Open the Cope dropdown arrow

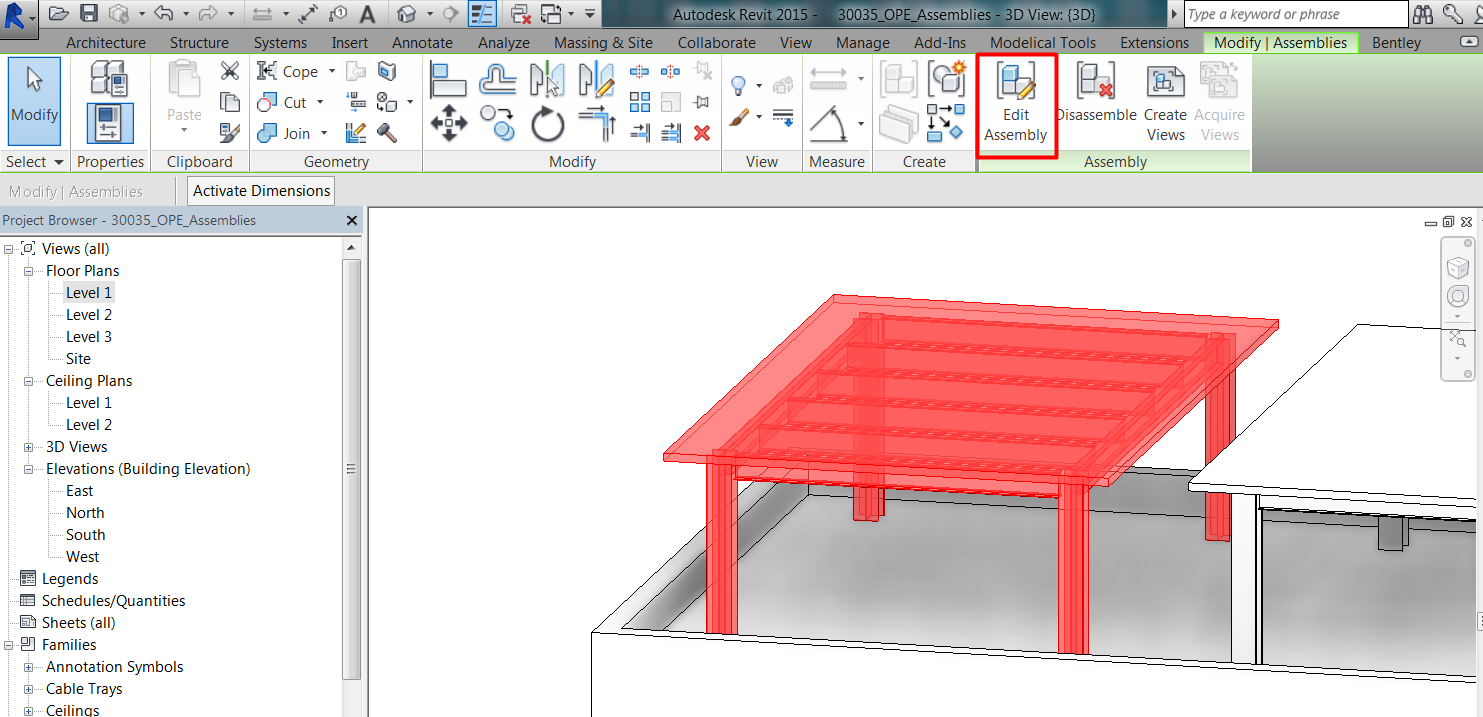pos(333,71)
